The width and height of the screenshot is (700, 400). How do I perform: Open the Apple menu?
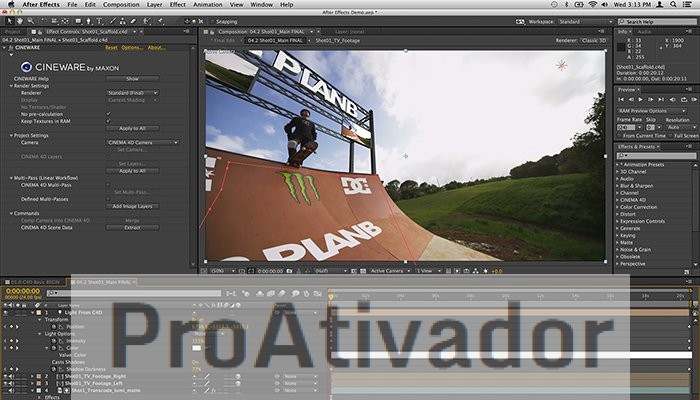(x=10, y=4)
